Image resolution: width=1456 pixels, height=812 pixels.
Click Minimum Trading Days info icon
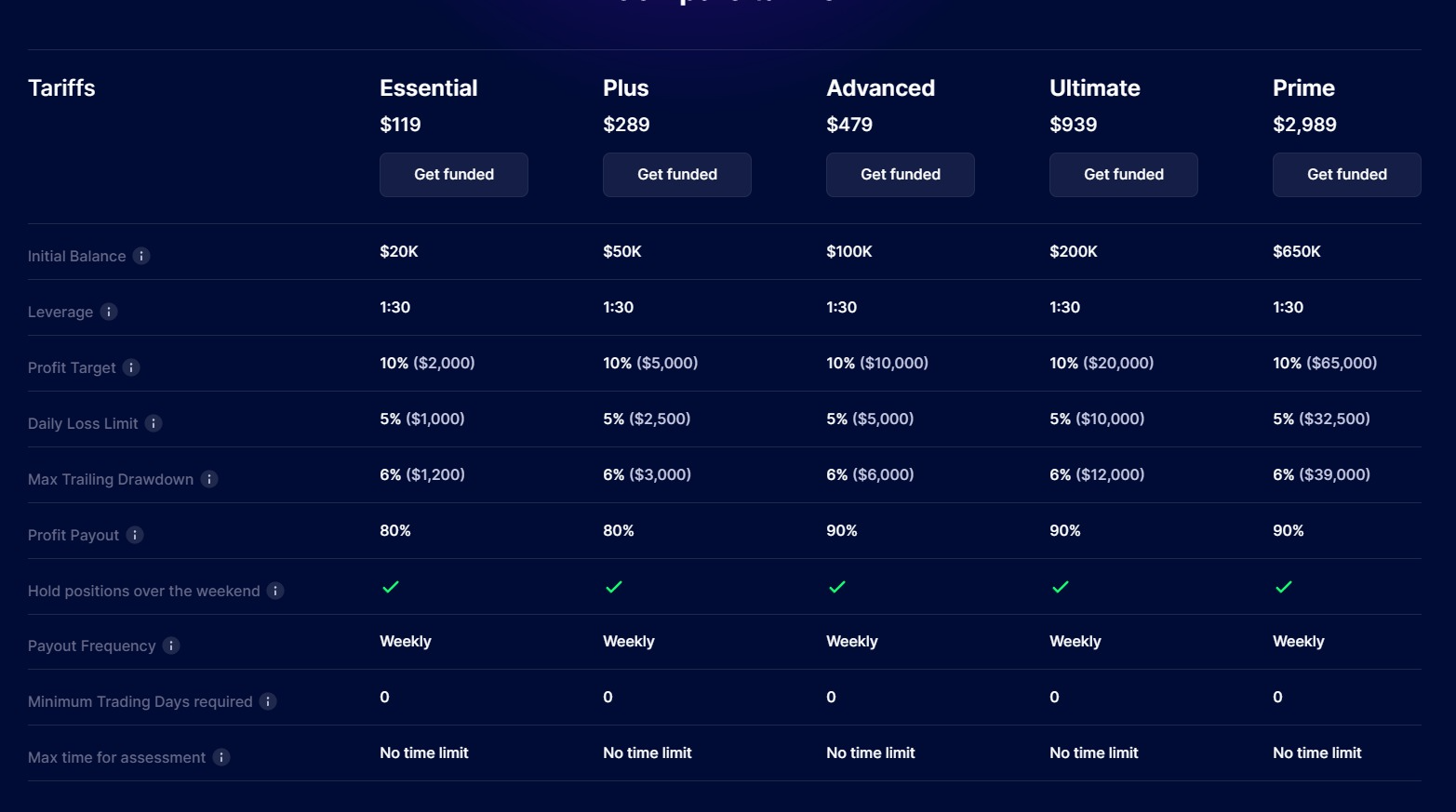[x=268, y=701]
